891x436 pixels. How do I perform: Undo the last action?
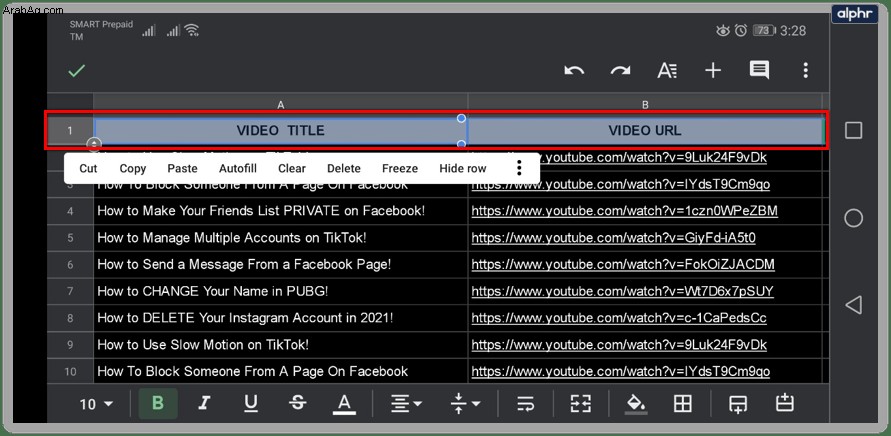tap(574, 70)
